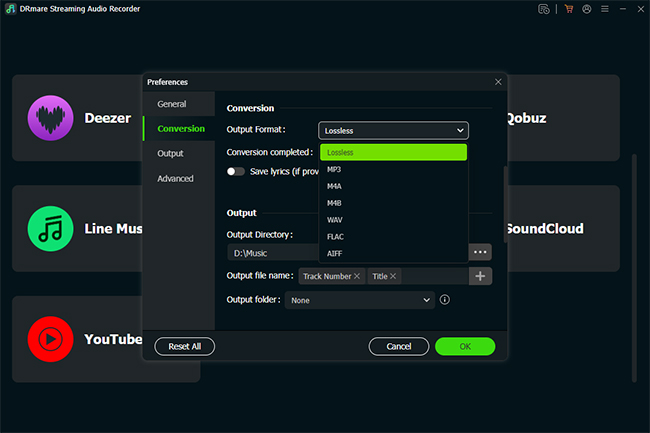The image size is (650, 433).
Task: Choose MP3 output format
Action: [x=393, y=169]
